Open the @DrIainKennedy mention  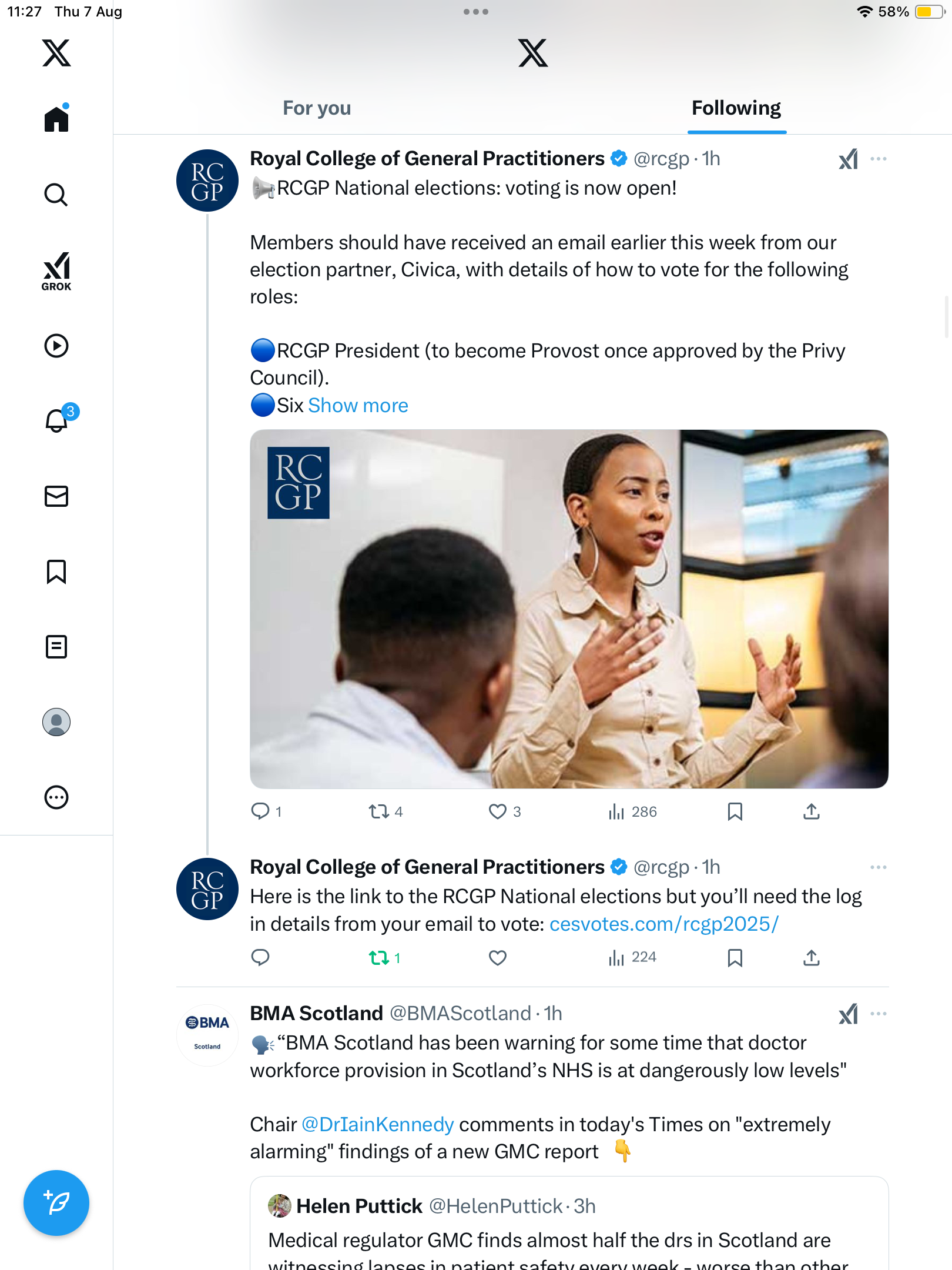click(x=377, y=1125)
